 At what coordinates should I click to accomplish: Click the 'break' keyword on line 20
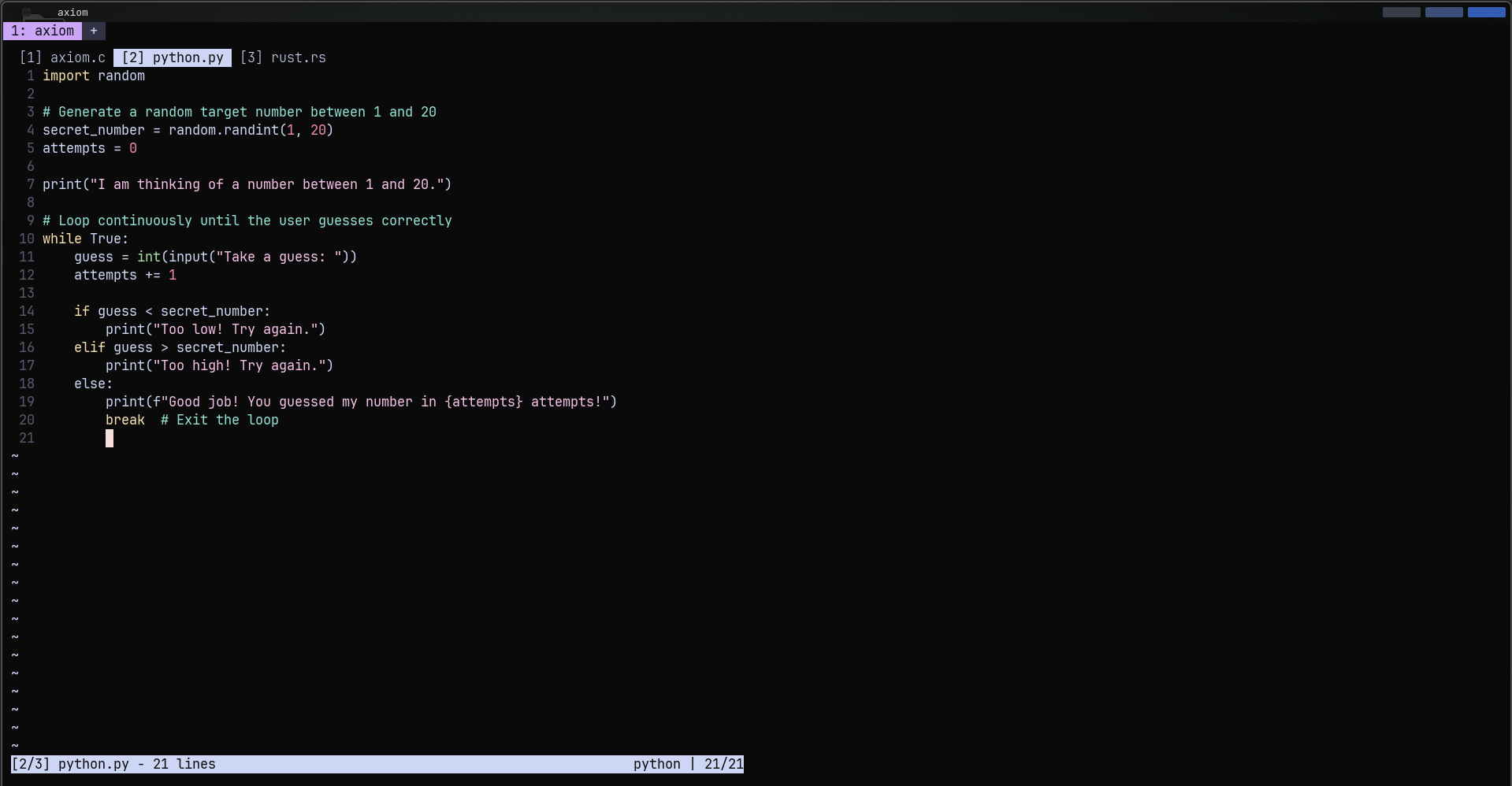(125, 420)
